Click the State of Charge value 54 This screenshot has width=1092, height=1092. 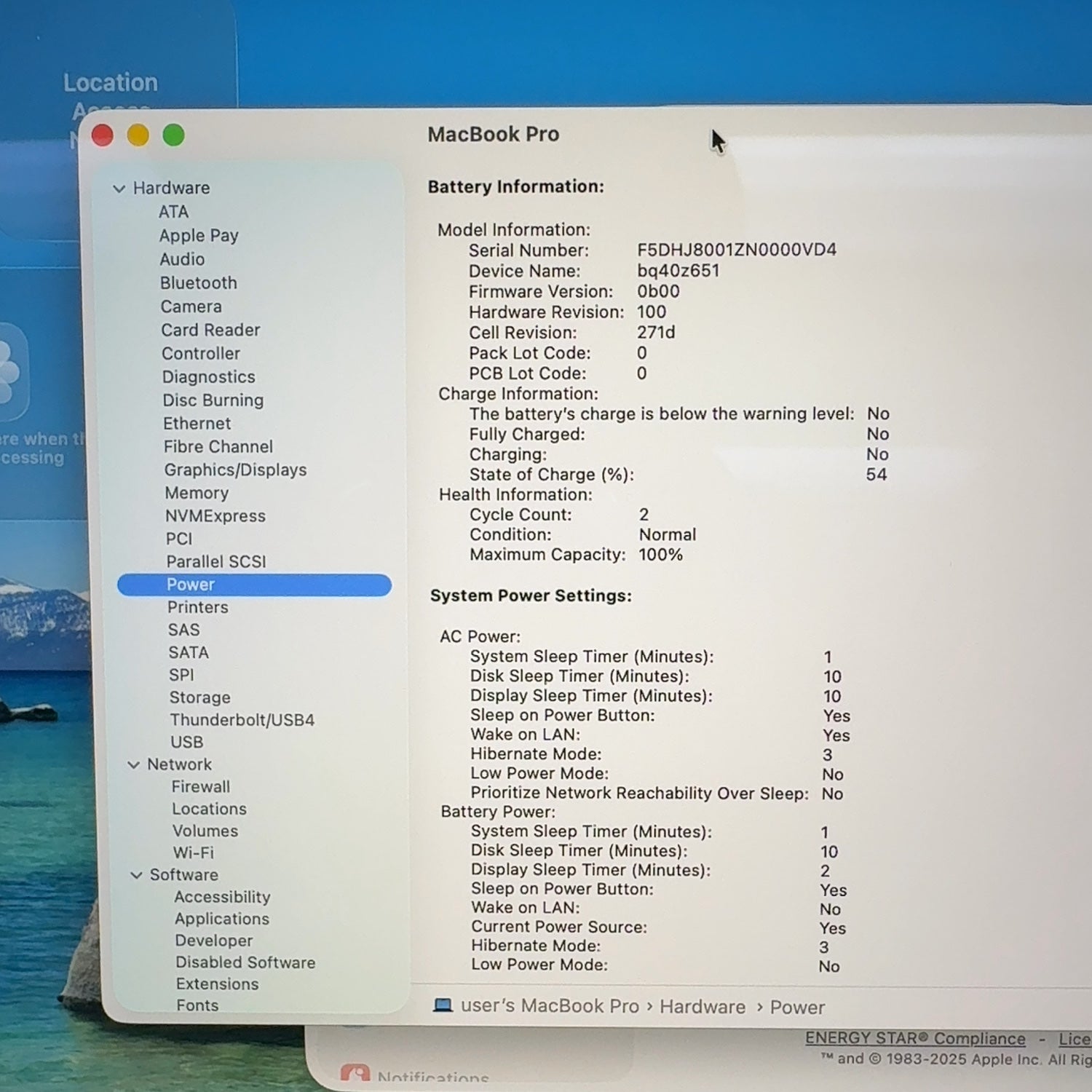click(x=877, y=475)
